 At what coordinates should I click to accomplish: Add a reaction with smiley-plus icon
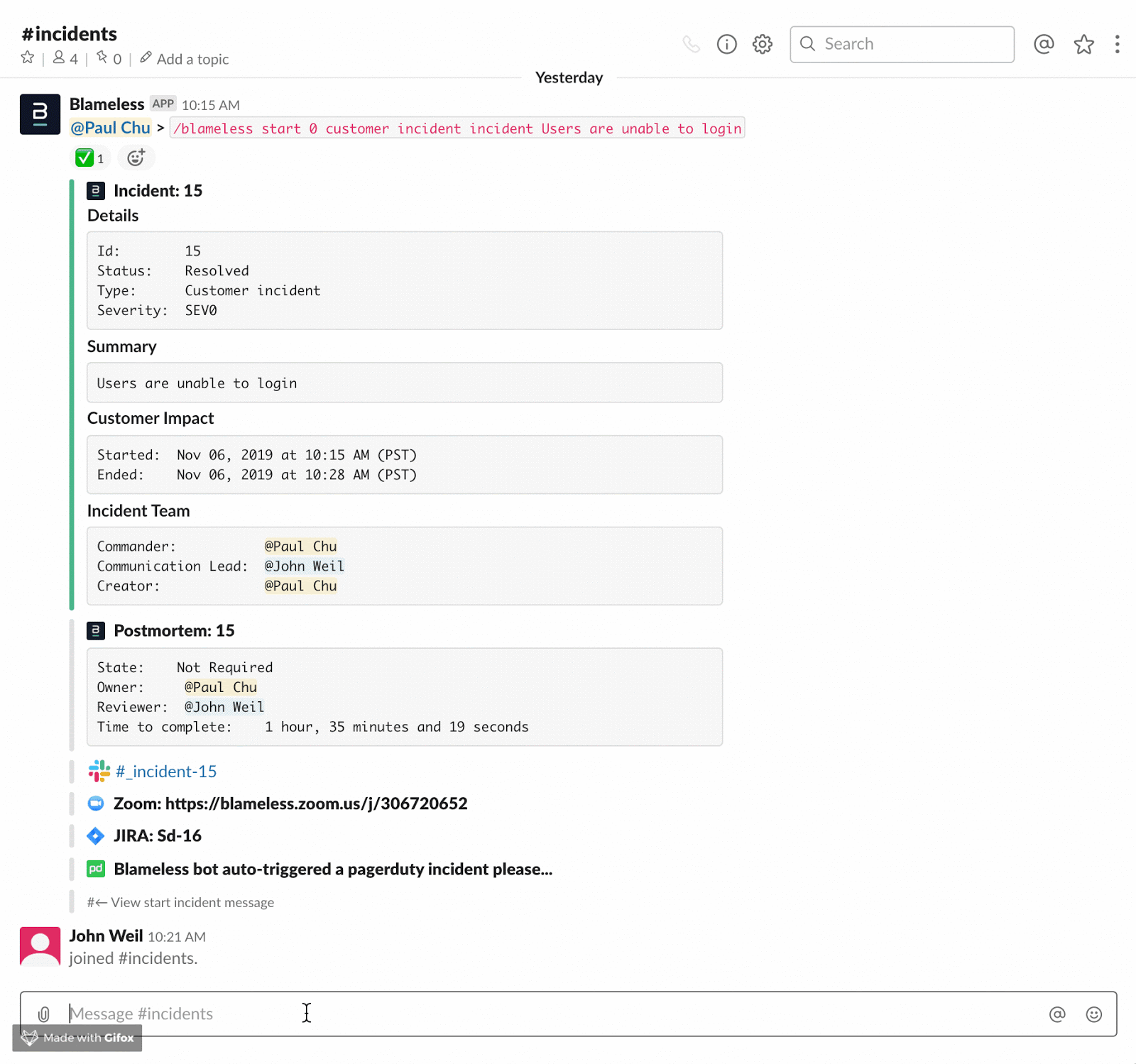coord(136,158)
